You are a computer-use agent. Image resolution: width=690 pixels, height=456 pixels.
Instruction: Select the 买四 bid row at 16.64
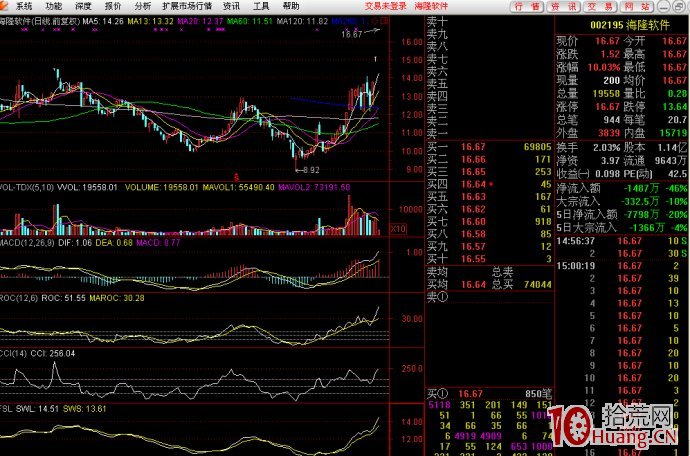(489, 184)
